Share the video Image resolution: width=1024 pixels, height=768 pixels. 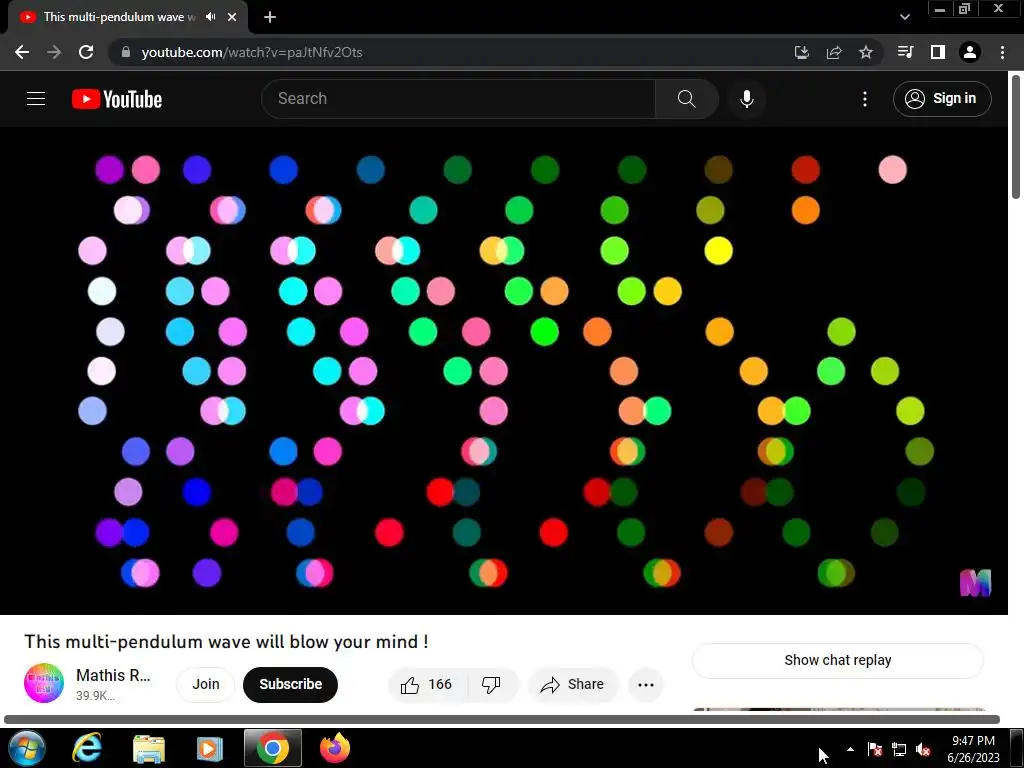[572, 684]
